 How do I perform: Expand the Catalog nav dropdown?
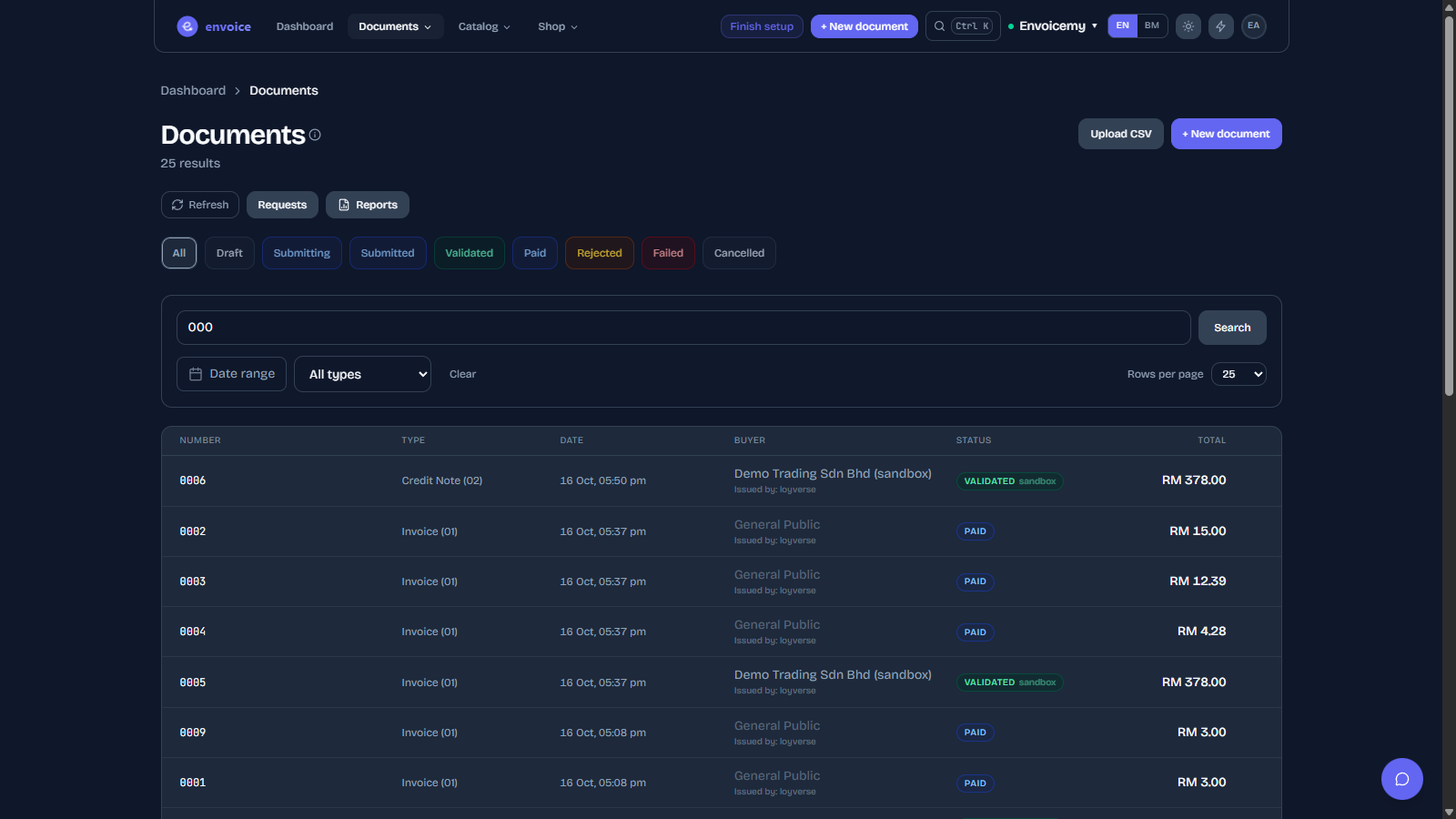pyautogui.click(x=484, y=26)
